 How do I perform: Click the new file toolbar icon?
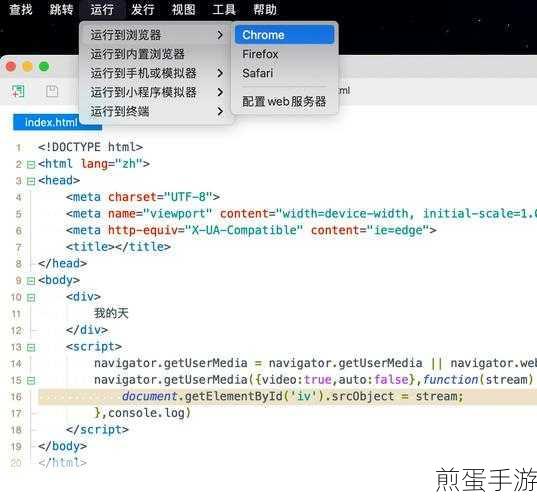click(x=18, y=91)
